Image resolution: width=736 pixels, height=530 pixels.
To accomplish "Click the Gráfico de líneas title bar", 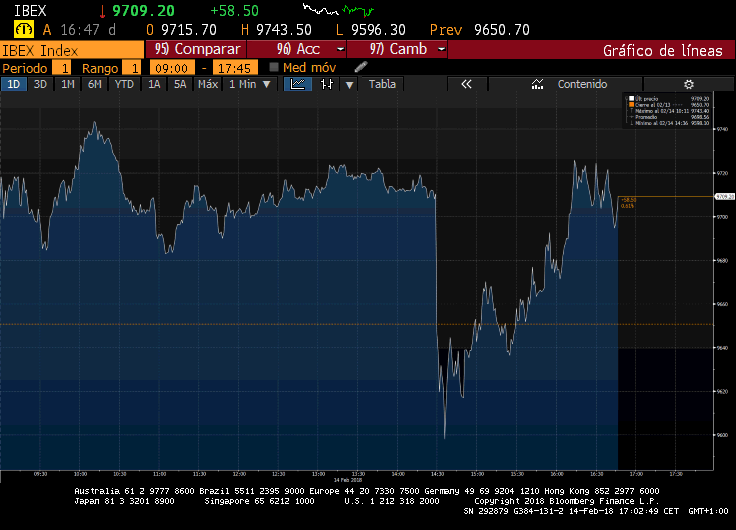I will click(x=591, y=50).
